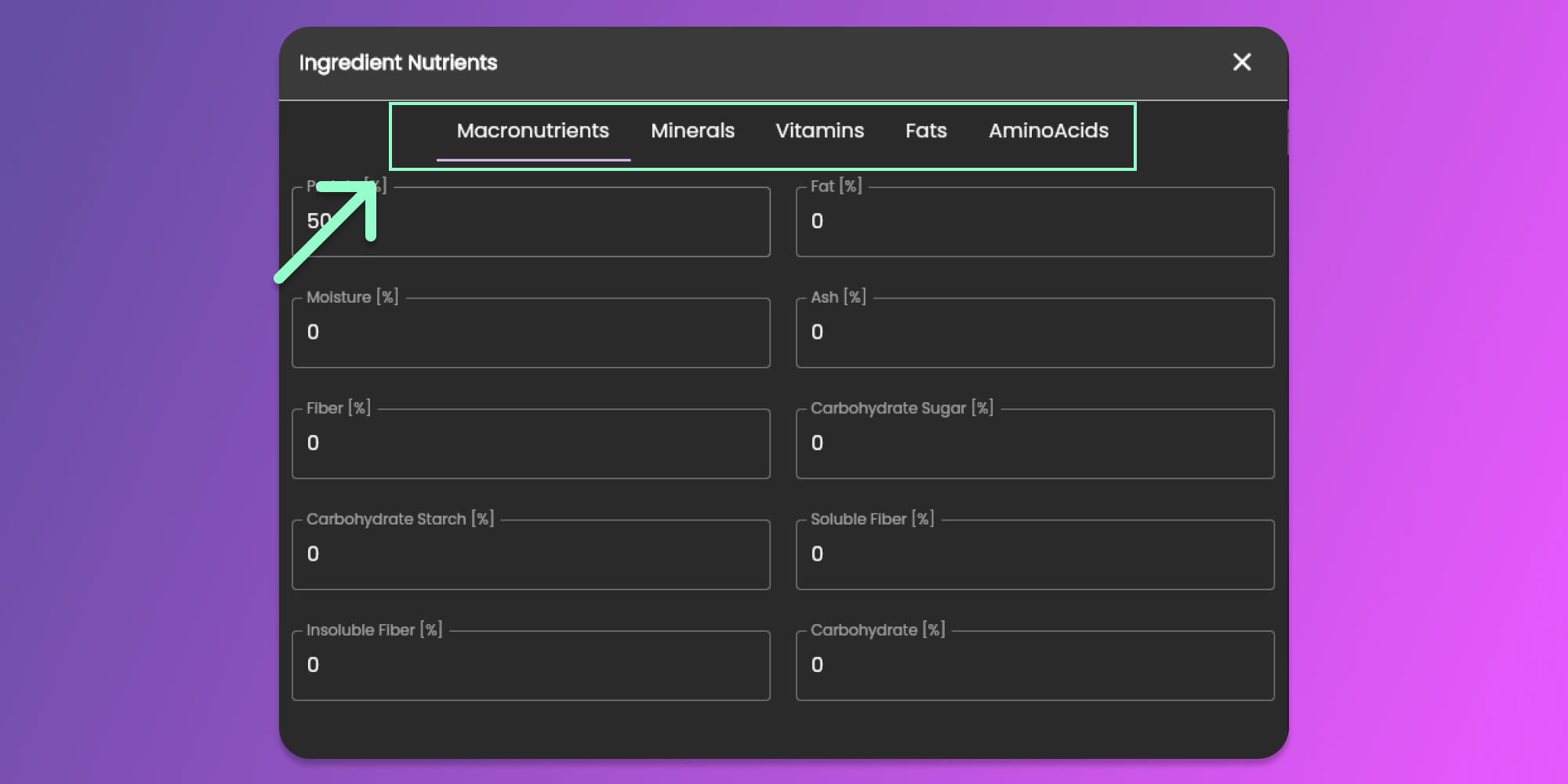Click the Carbohydrate Sugar [%] field
This screenshot has width=1568, height=784.
point(1035,444)
